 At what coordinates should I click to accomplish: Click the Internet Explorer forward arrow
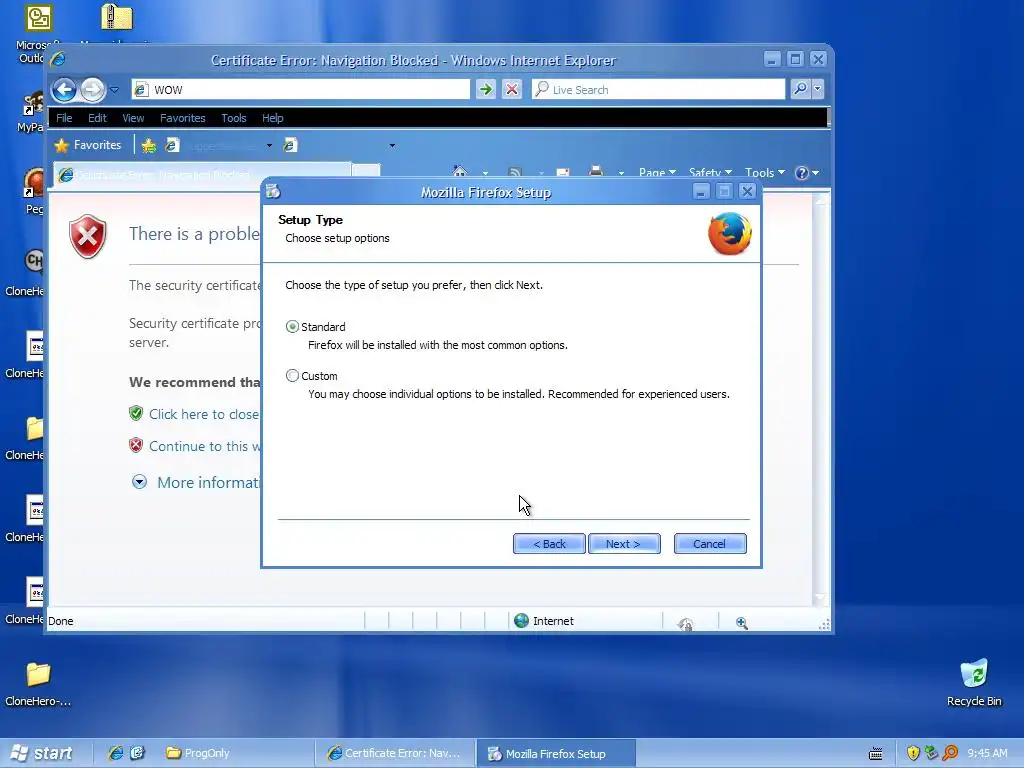(x=93, y=89)
